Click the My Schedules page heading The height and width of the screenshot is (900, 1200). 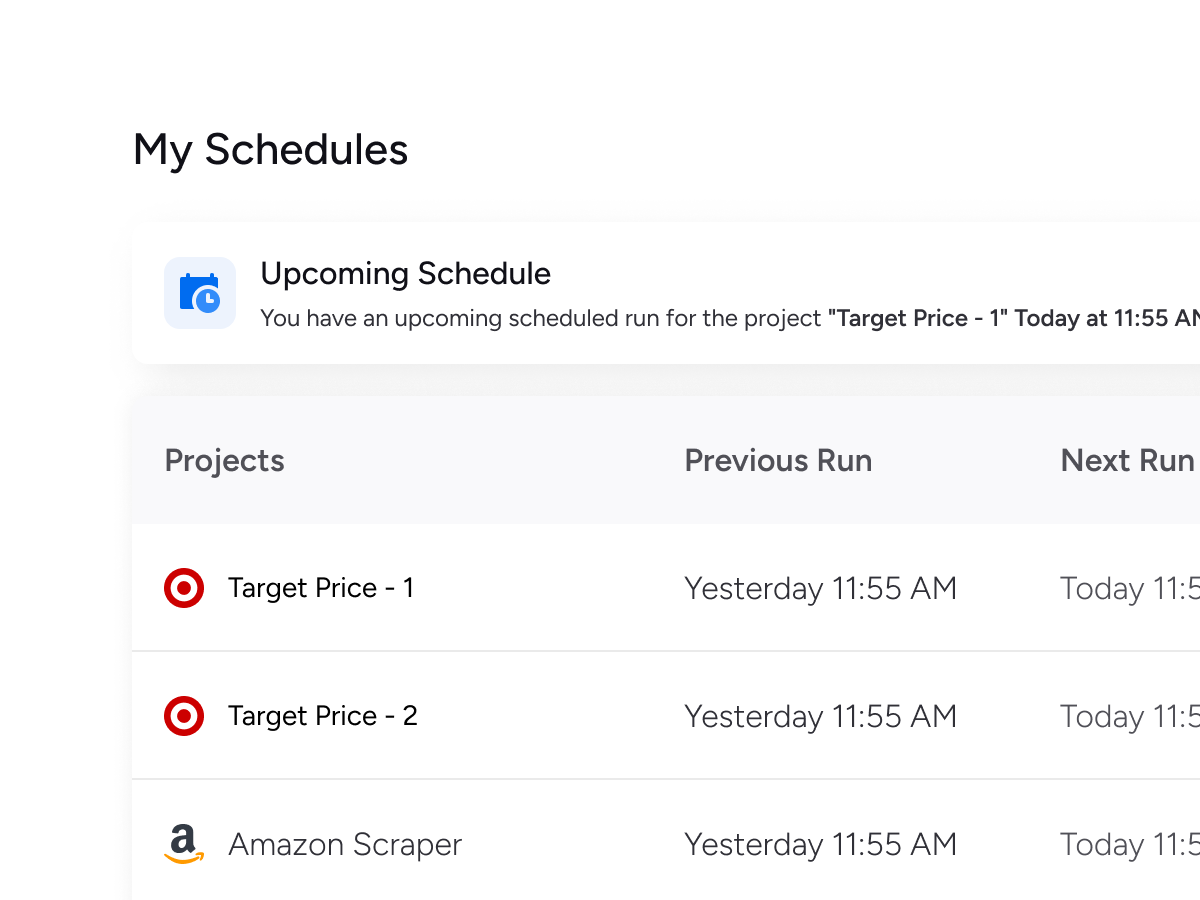coord(270,150)
